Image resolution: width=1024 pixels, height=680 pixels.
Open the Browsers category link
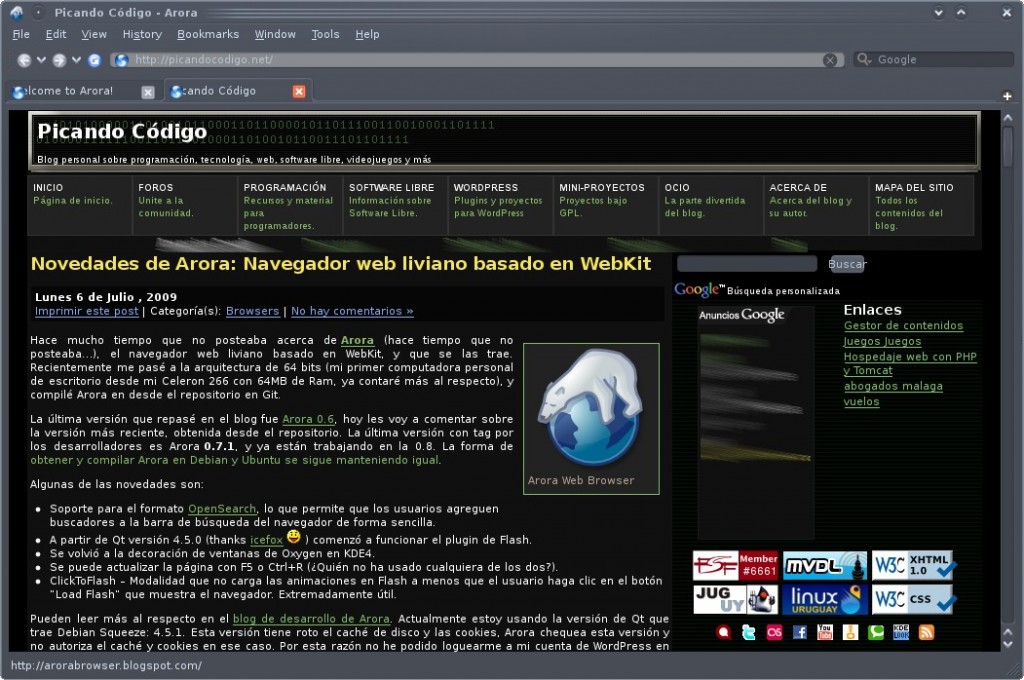point(252,310)
